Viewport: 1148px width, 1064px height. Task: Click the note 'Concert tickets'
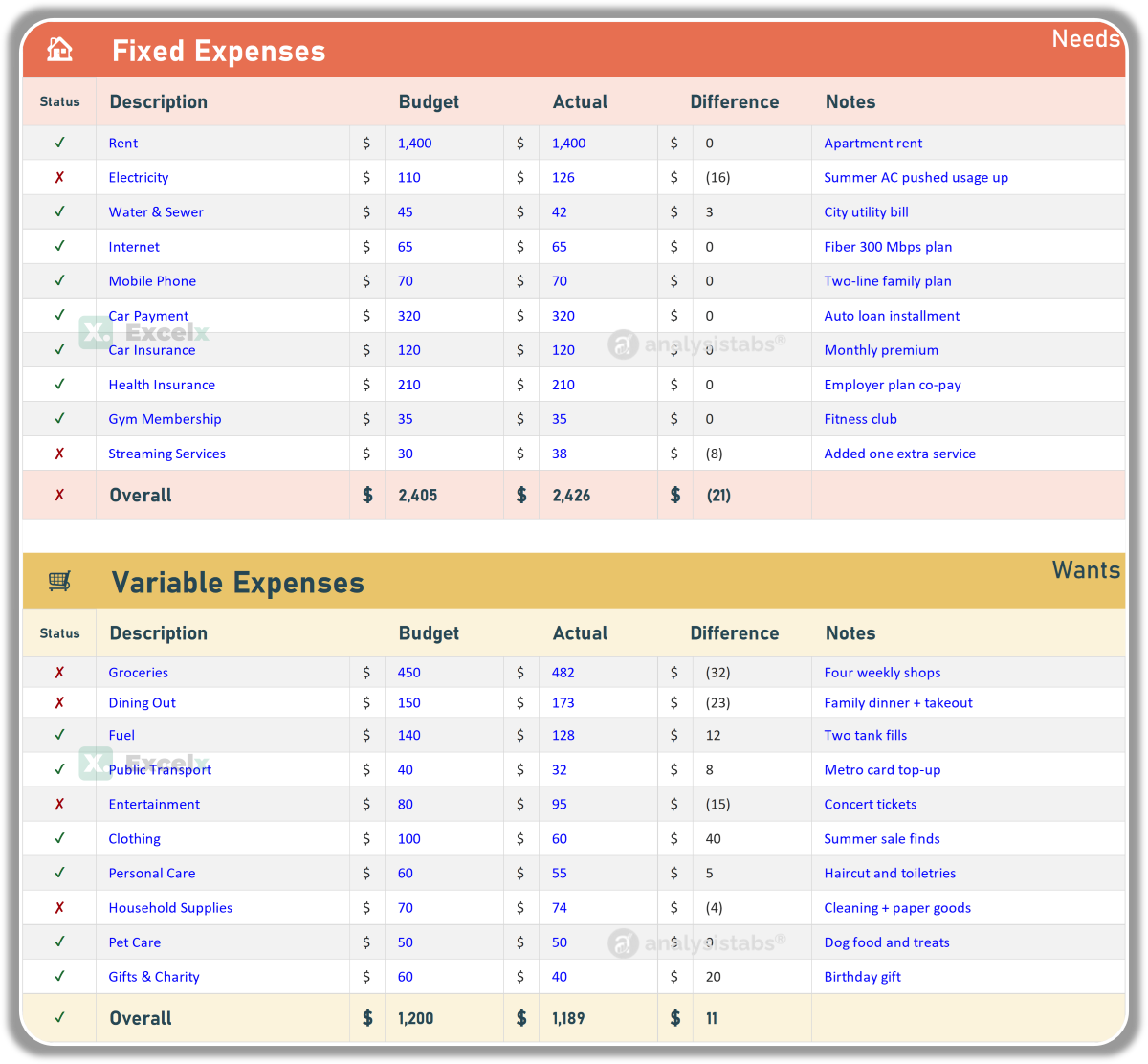point(871,804)
